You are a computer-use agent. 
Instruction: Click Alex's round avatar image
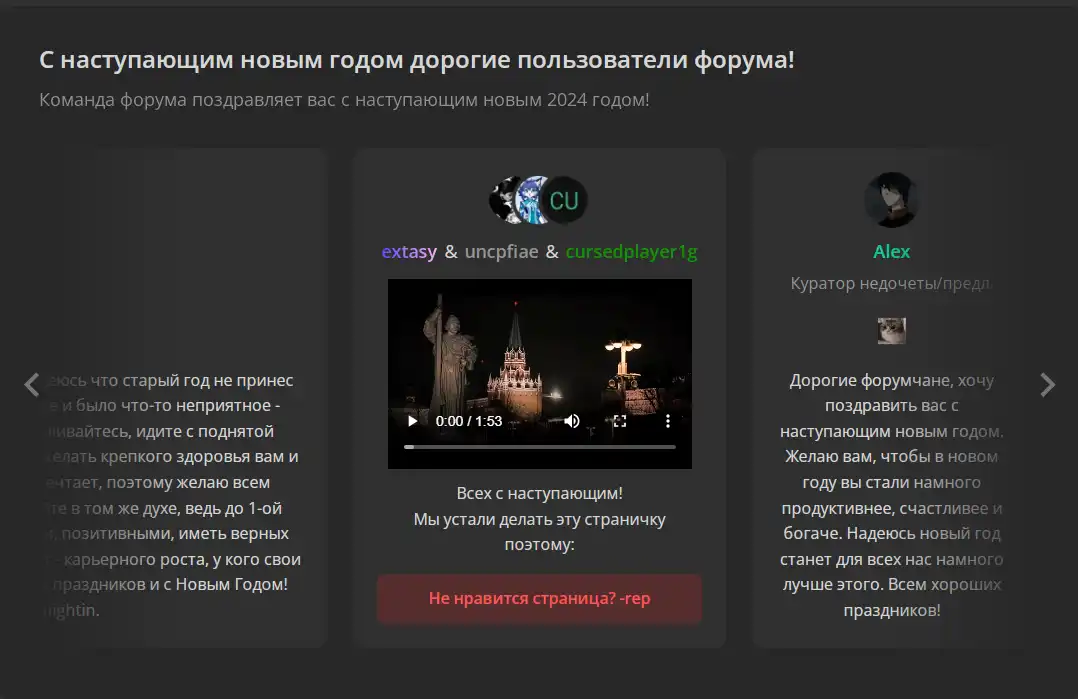point(891,200)
